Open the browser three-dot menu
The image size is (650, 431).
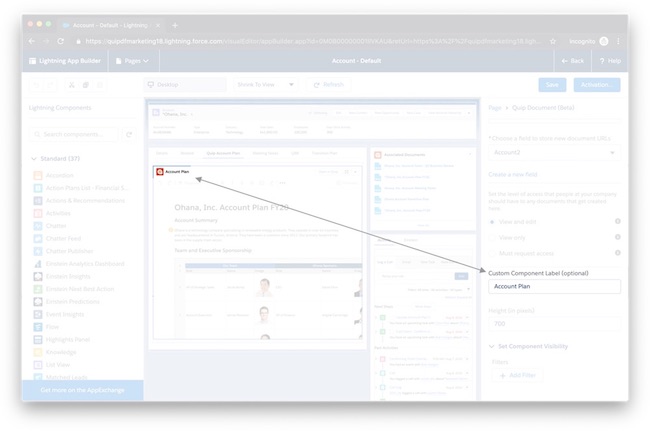point(618,41)
